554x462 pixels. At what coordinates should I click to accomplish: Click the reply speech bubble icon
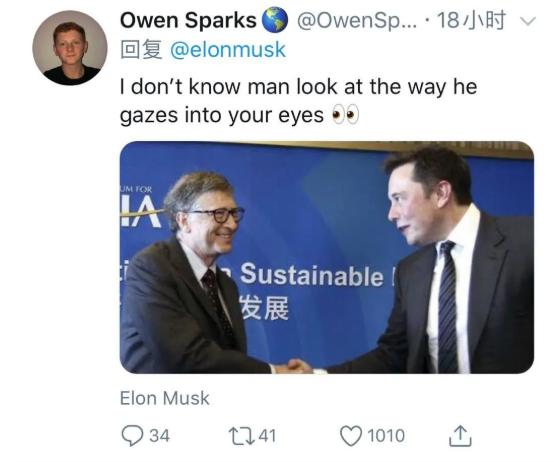click(x=132, y=436)
